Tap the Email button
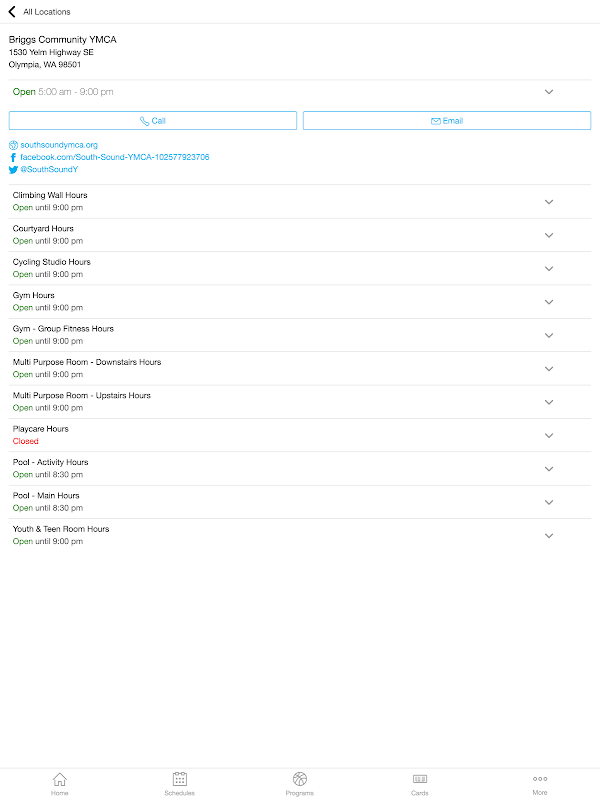The height and width of the screenshot is (800, 600). tap(447, 121)
